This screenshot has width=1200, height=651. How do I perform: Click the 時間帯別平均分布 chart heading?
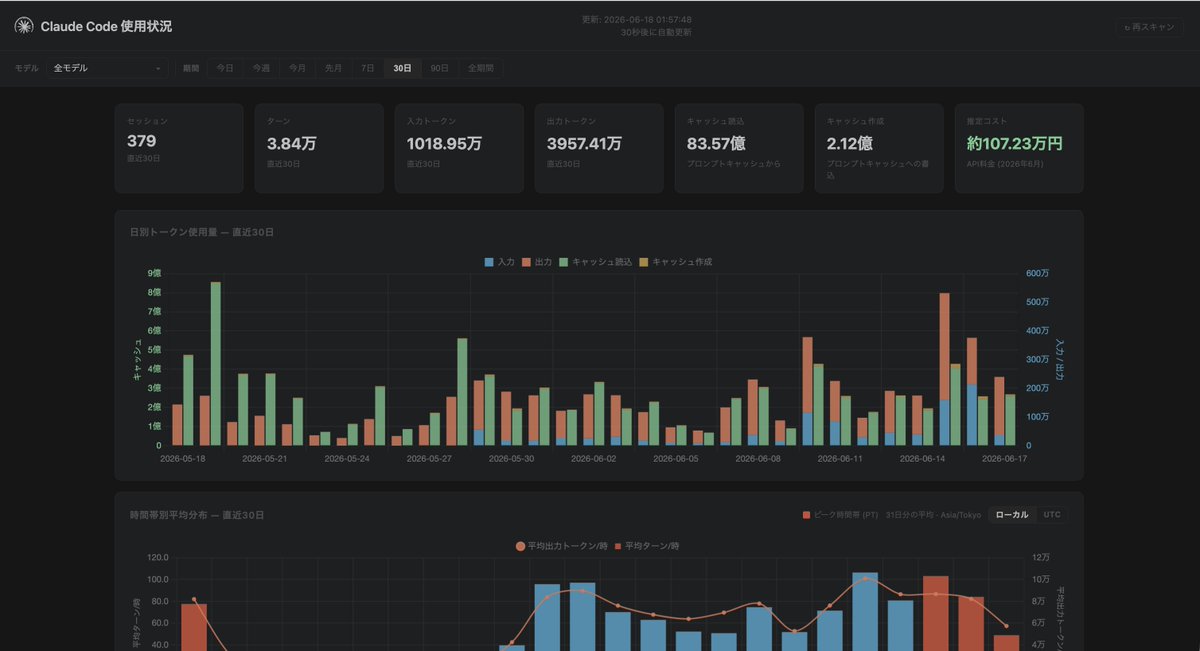[x=197, y=515]
